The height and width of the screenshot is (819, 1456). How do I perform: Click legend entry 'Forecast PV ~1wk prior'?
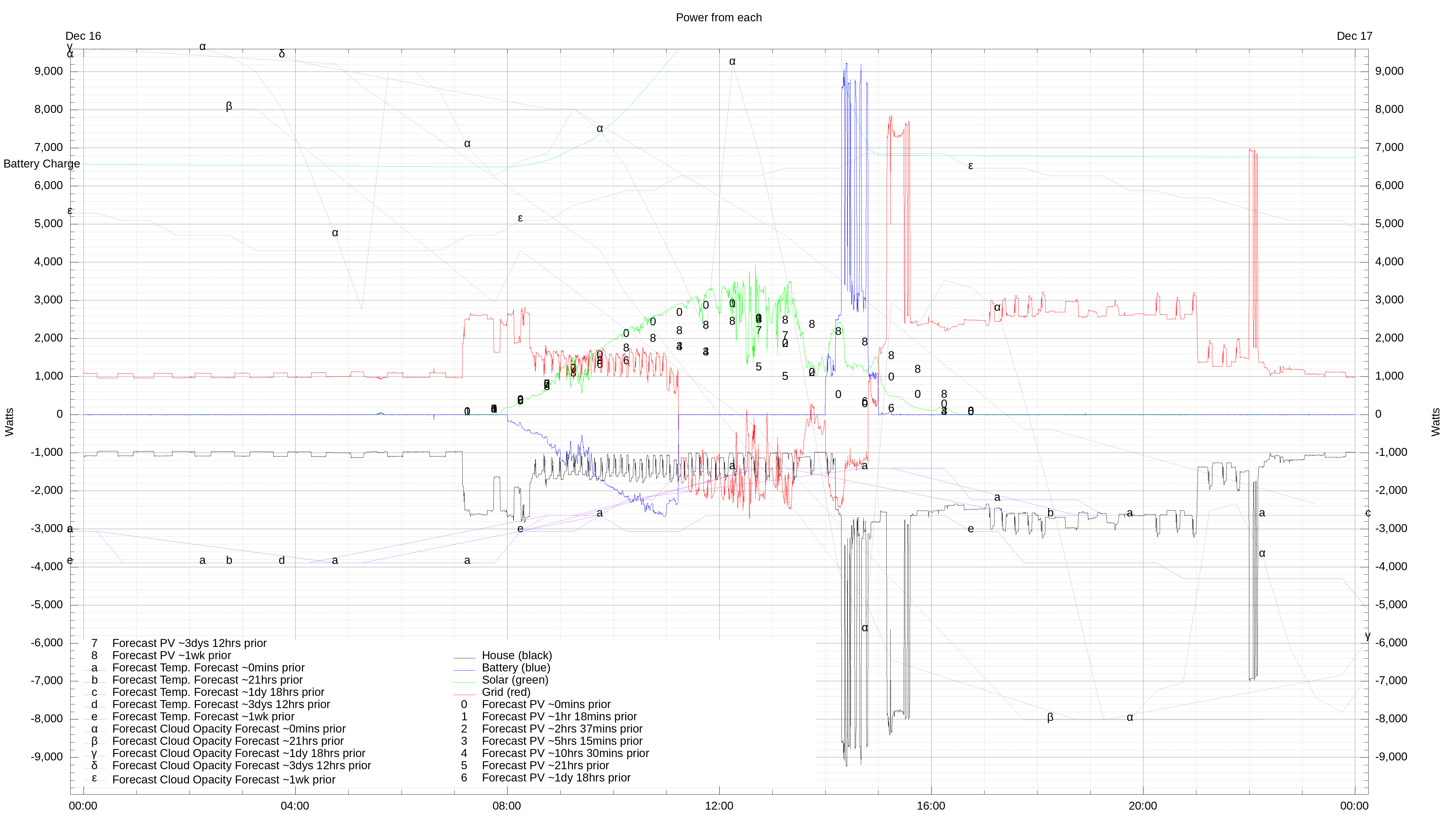click(172, 656)
